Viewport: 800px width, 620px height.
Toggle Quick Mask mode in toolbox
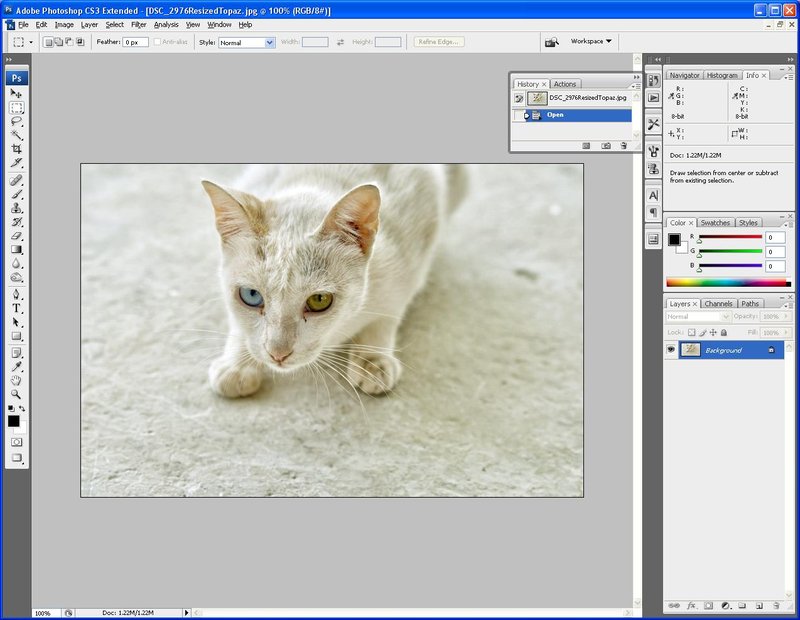pyautogui.click(x=16, y=442)
